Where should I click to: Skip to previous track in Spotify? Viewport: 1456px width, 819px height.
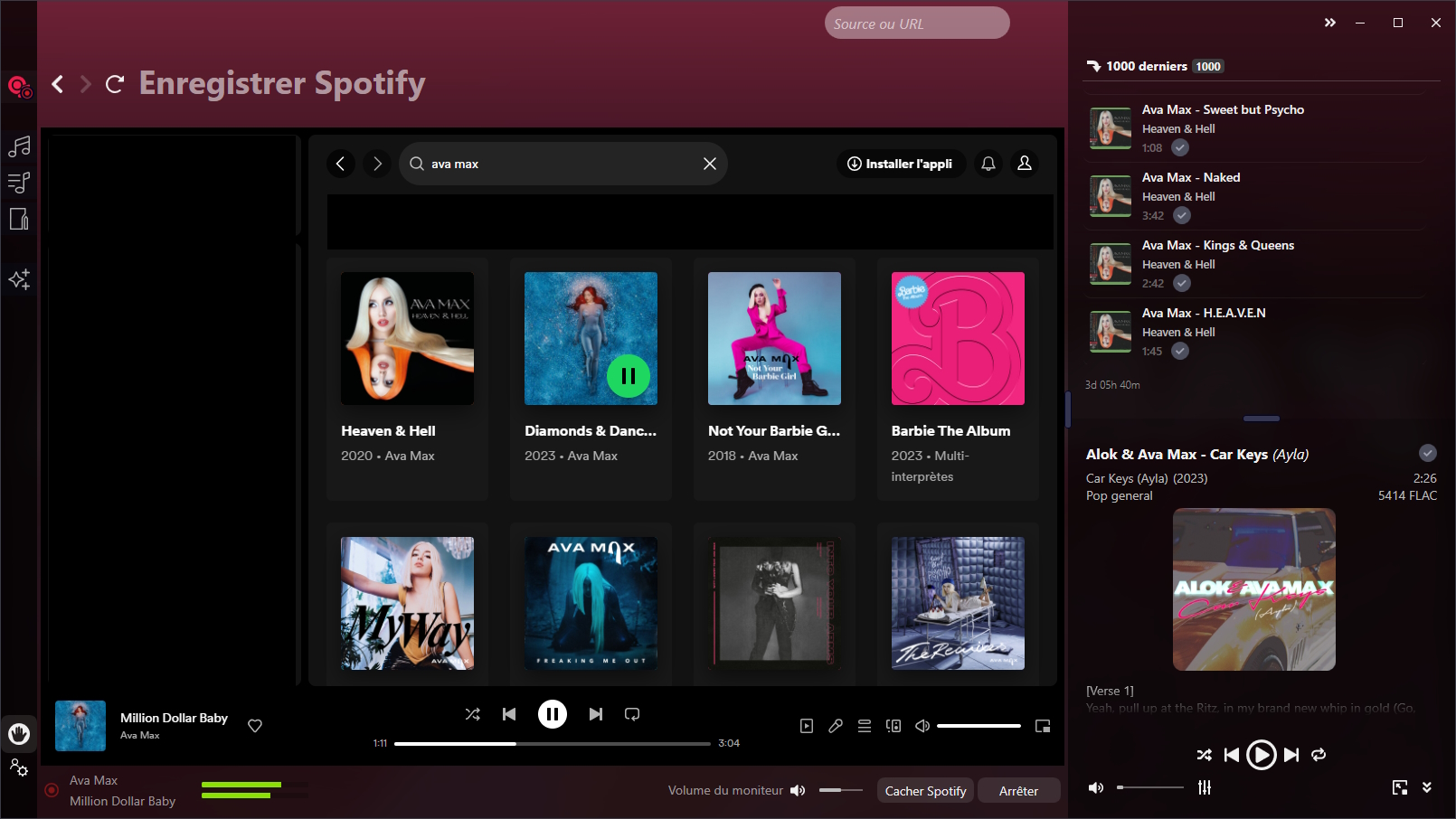pos(509,714)
